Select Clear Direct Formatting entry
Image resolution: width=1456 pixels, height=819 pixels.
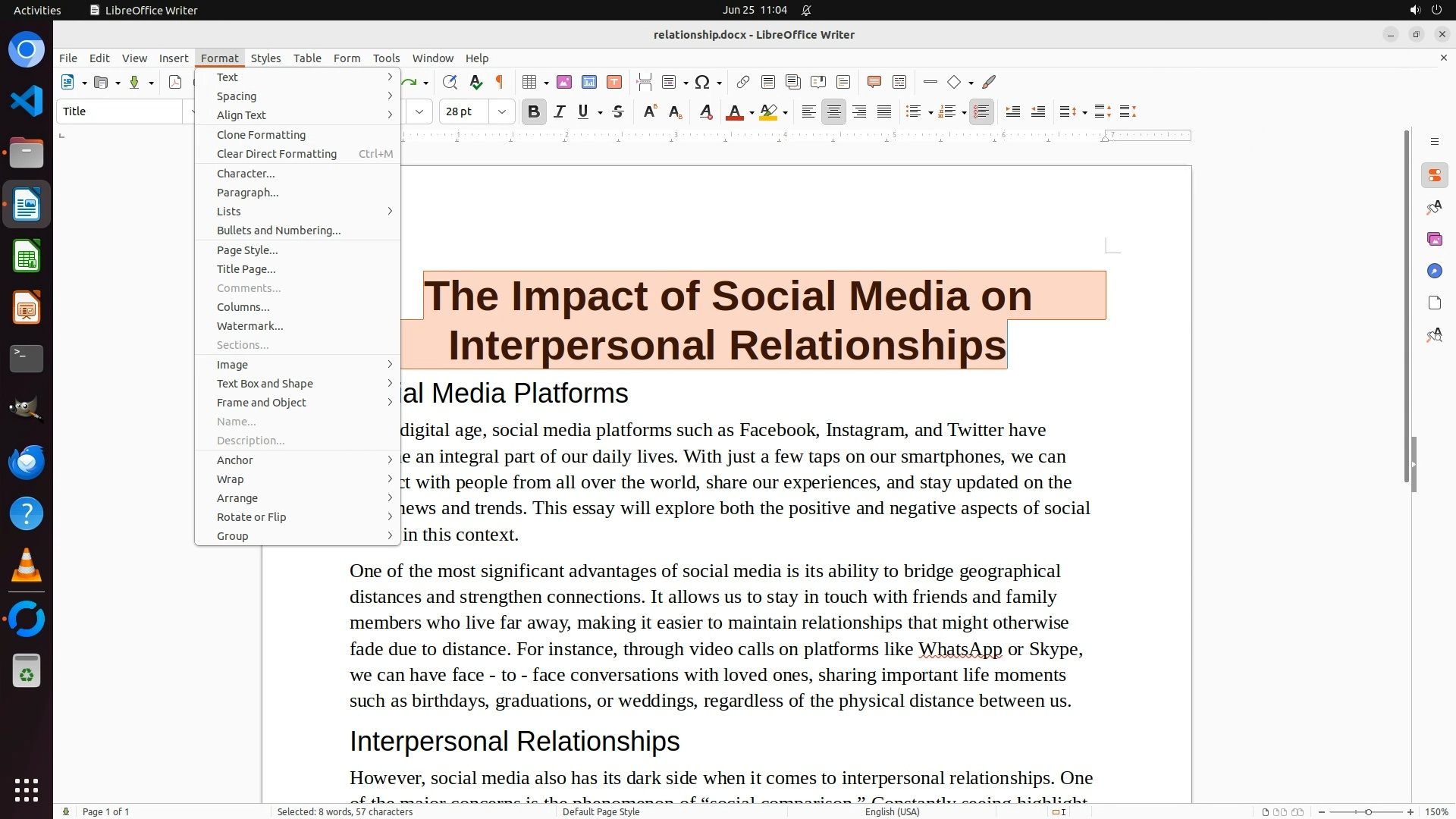277,154
